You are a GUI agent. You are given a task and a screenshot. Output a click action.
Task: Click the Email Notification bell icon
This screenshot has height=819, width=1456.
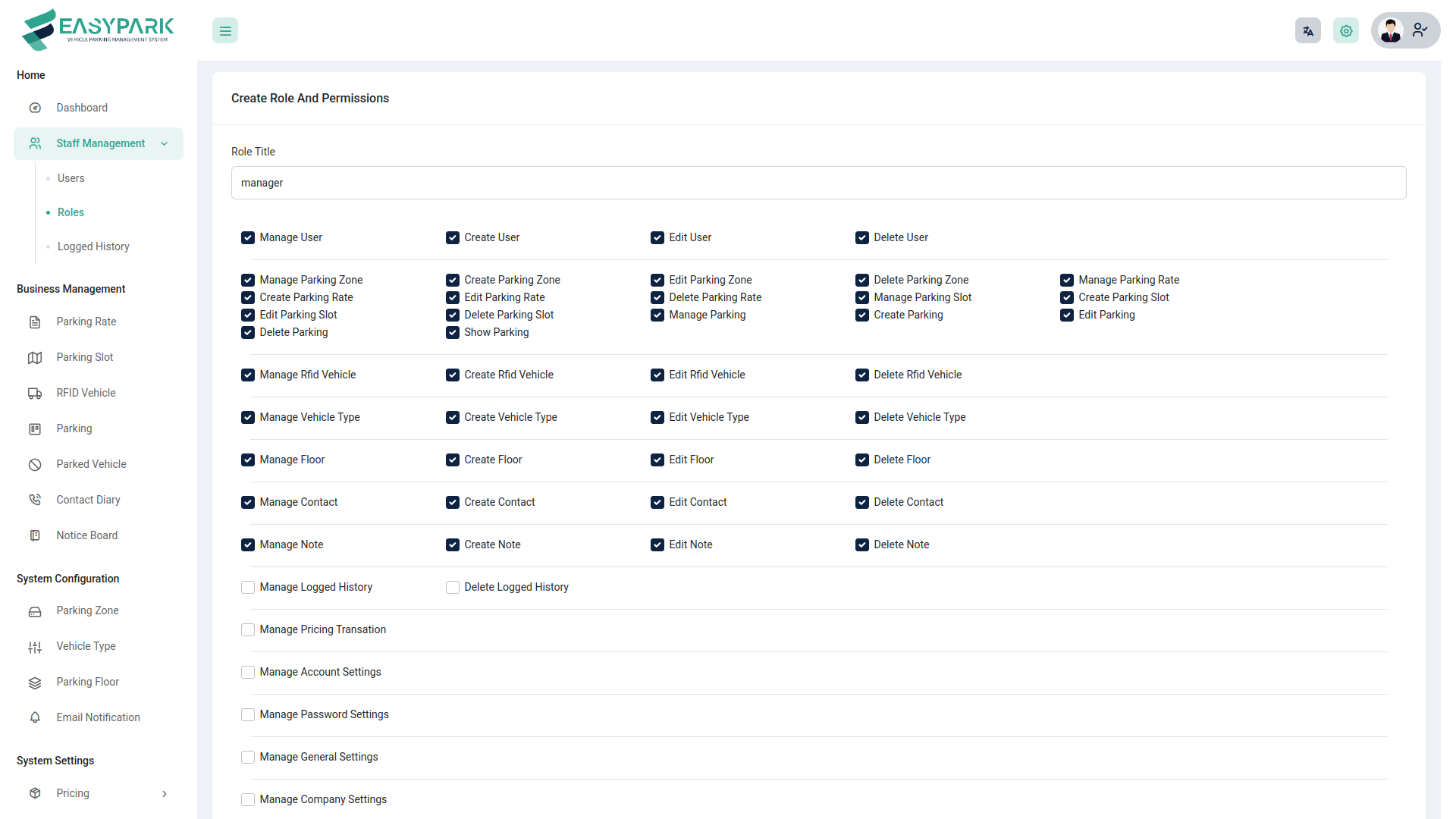35,717
